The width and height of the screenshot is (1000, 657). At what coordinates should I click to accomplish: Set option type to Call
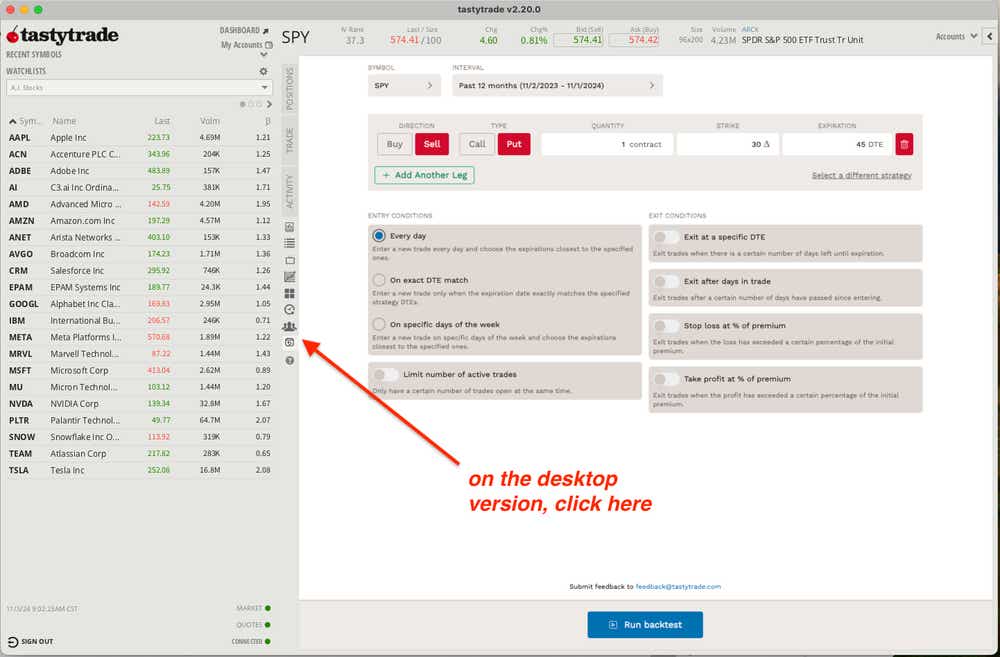pyautogui.click(x=477, y=144)
